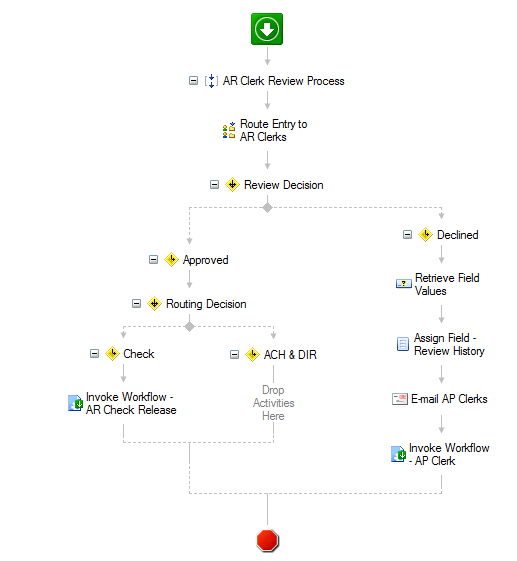Click the Invoke Workflow - AP Clerk icon
517x561 pixels.
click(399, 454)
